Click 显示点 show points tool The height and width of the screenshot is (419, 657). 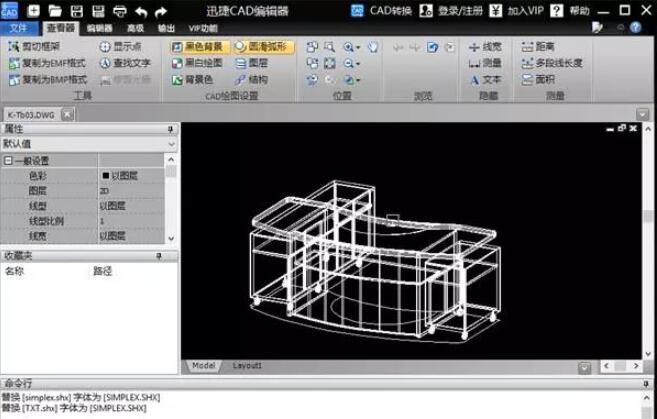[x=120, y=47]
